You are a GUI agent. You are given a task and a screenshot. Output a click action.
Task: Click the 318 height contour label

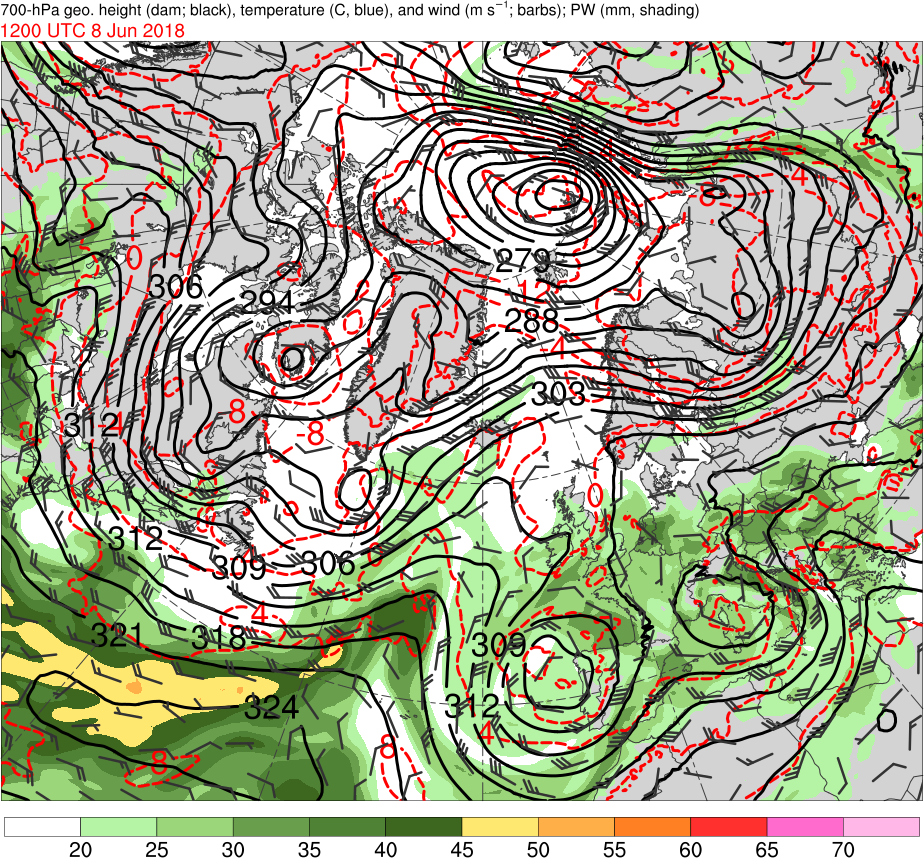click(219, 638)
